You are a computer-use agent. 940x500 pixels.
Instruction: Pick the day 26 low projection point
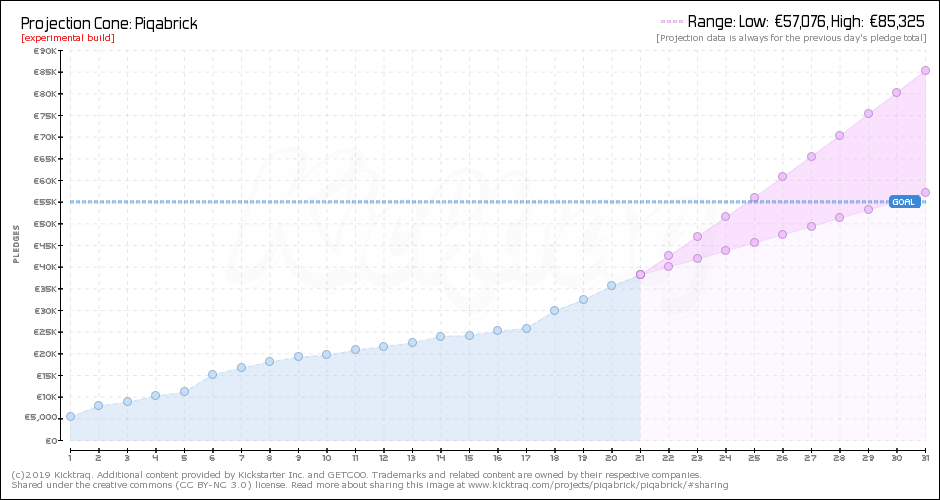click(782, 234)
